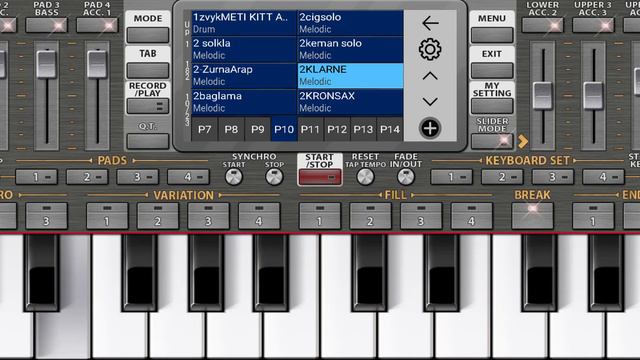640x360 pixels.
Task: Trigger FILL button 3
Action: (x=421, y=216)
